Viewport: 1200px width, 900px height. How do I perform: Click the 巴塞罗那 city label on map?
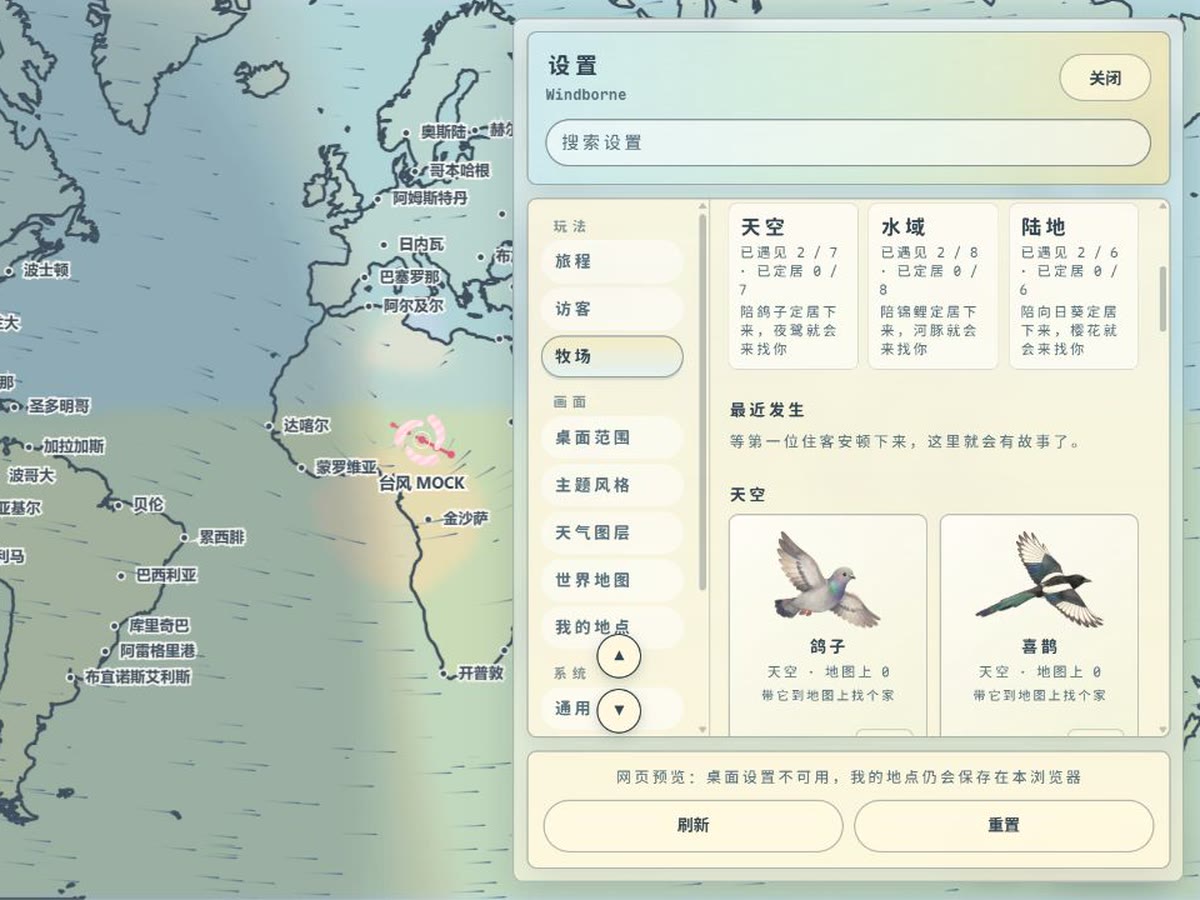tap(409, 277)
